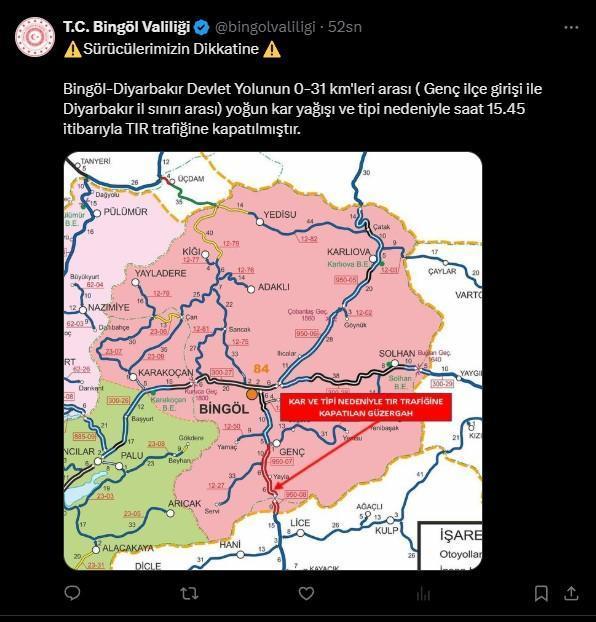596x622 pixels.
Task: Repost this tweet with the retweet icon
Action: tap(189, 593)
